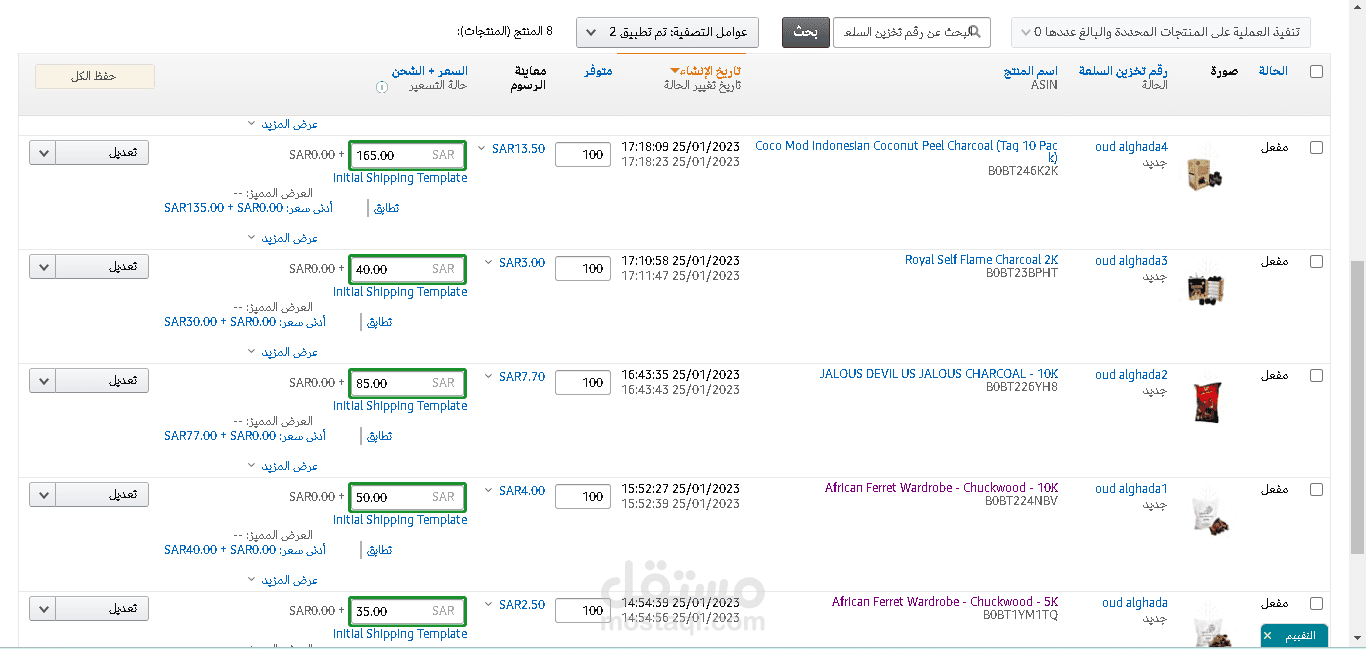Screen dimensions: 1366x649
Task: Open the edit dropdown arrow for the 40.00 row
Action: (43, 267)
